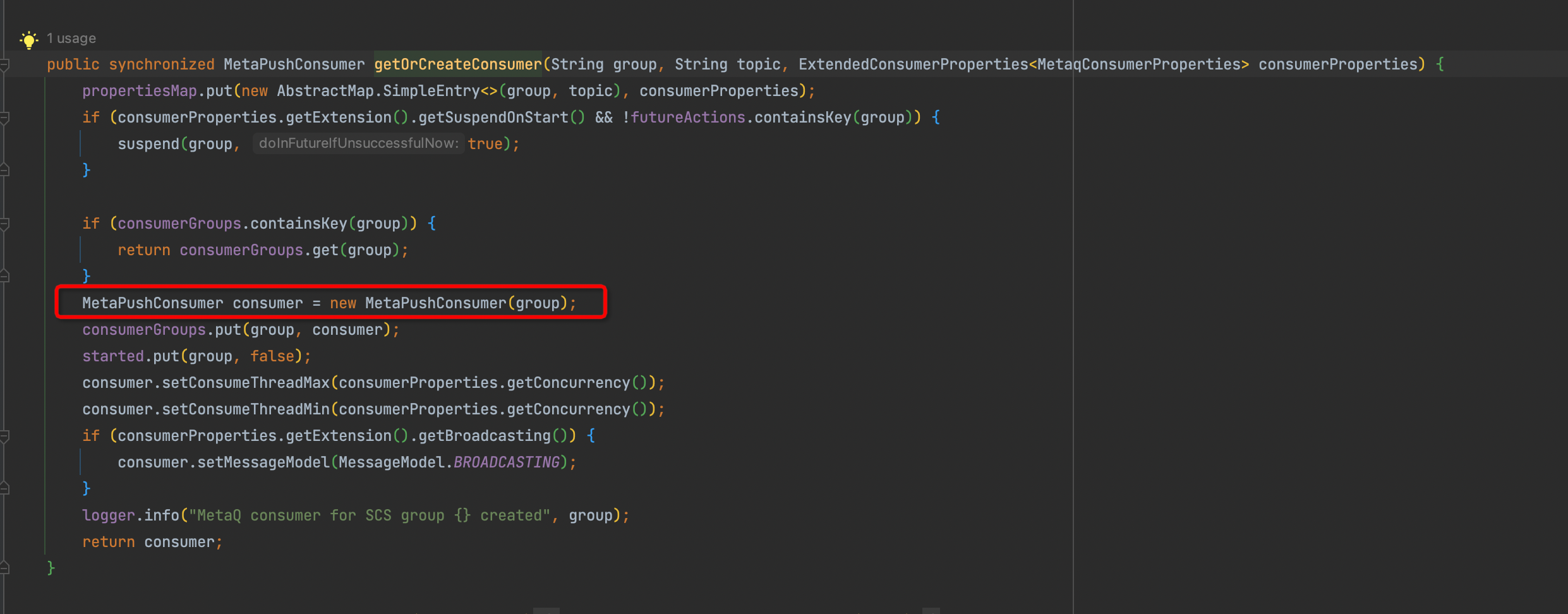Click the BROADCASTING enum constant
This screenshot has width=1568, height=614.
point(506,462)
